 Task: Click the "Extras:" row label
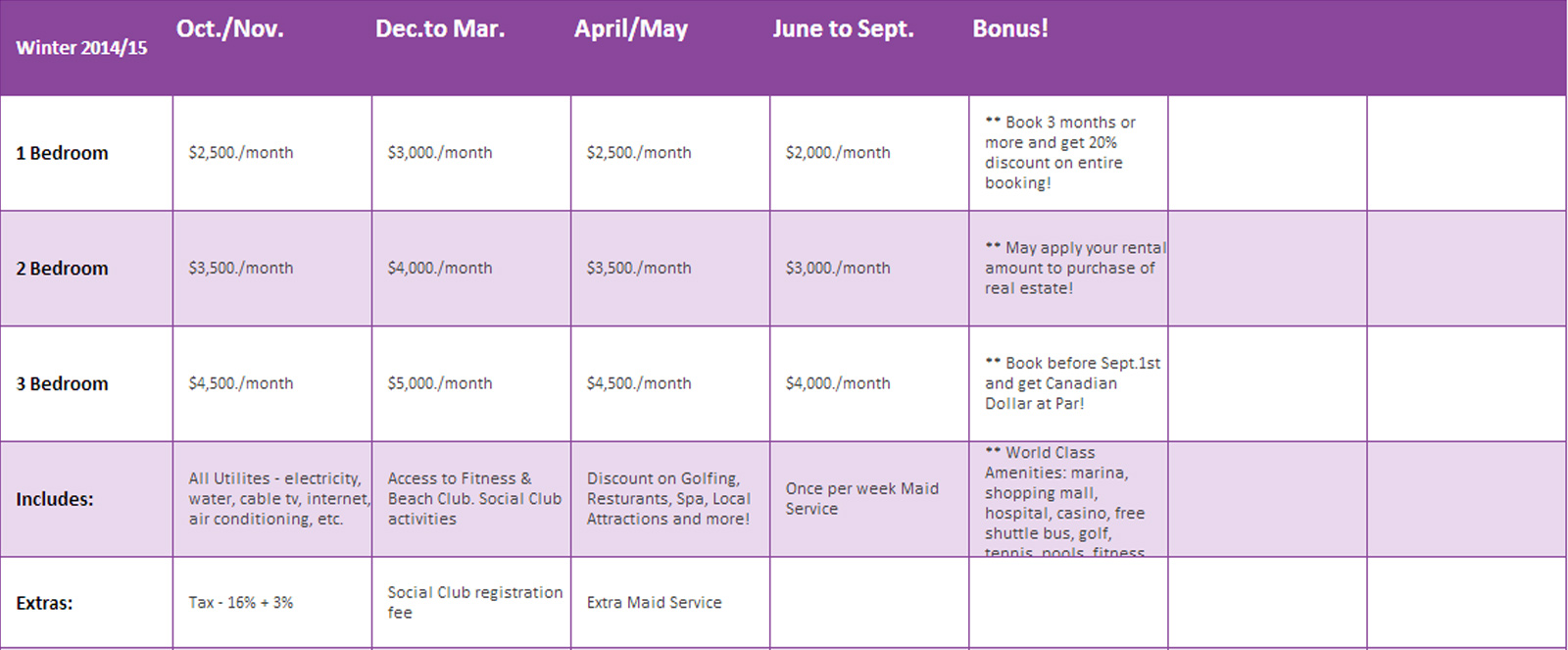tap(45, 603)
